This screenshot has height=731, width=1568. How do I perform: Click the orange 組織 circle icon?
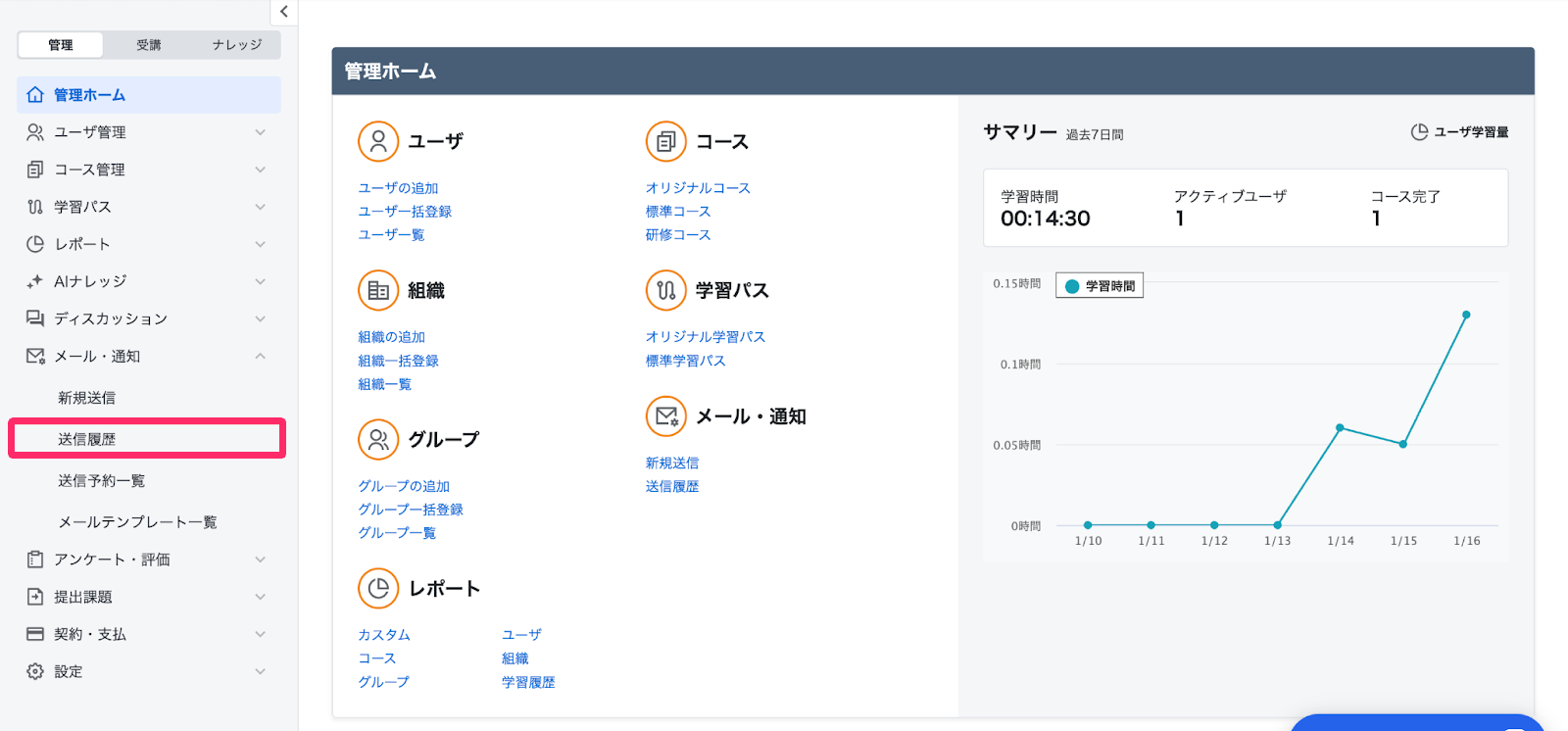(x=378, y=290)
